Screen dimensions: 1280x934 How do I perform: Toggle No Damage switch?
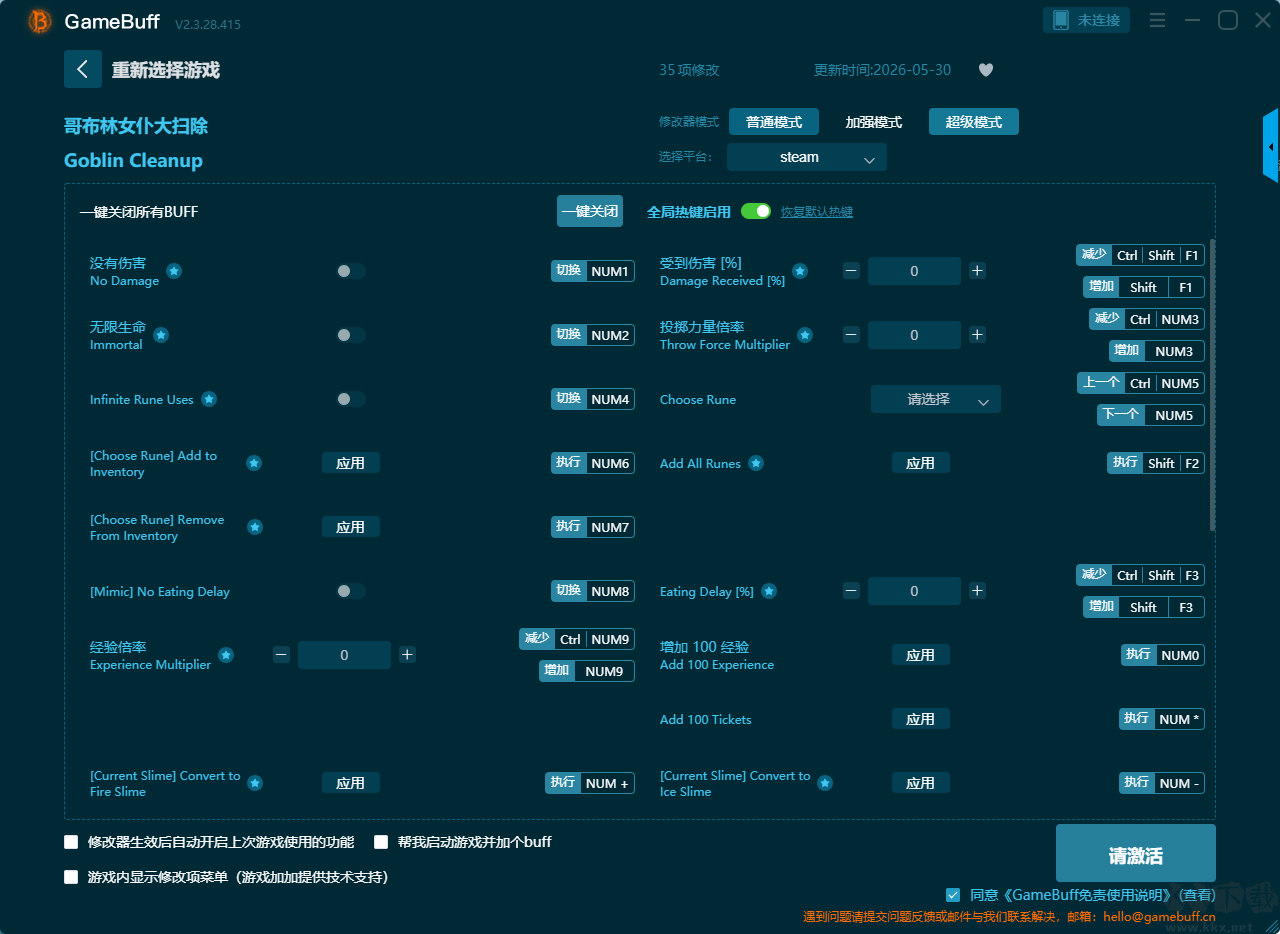350,271
